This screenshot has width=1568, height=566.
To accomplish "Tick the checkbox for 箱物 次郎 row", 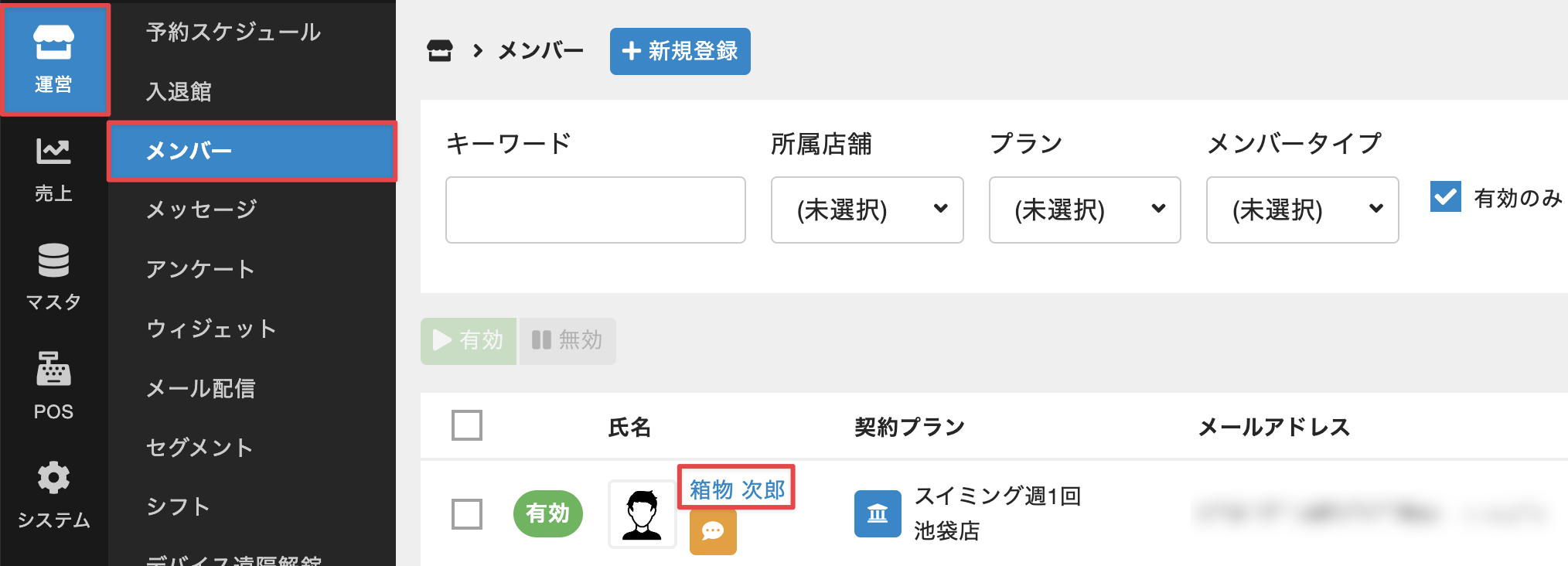I will [x=467, y=513].
